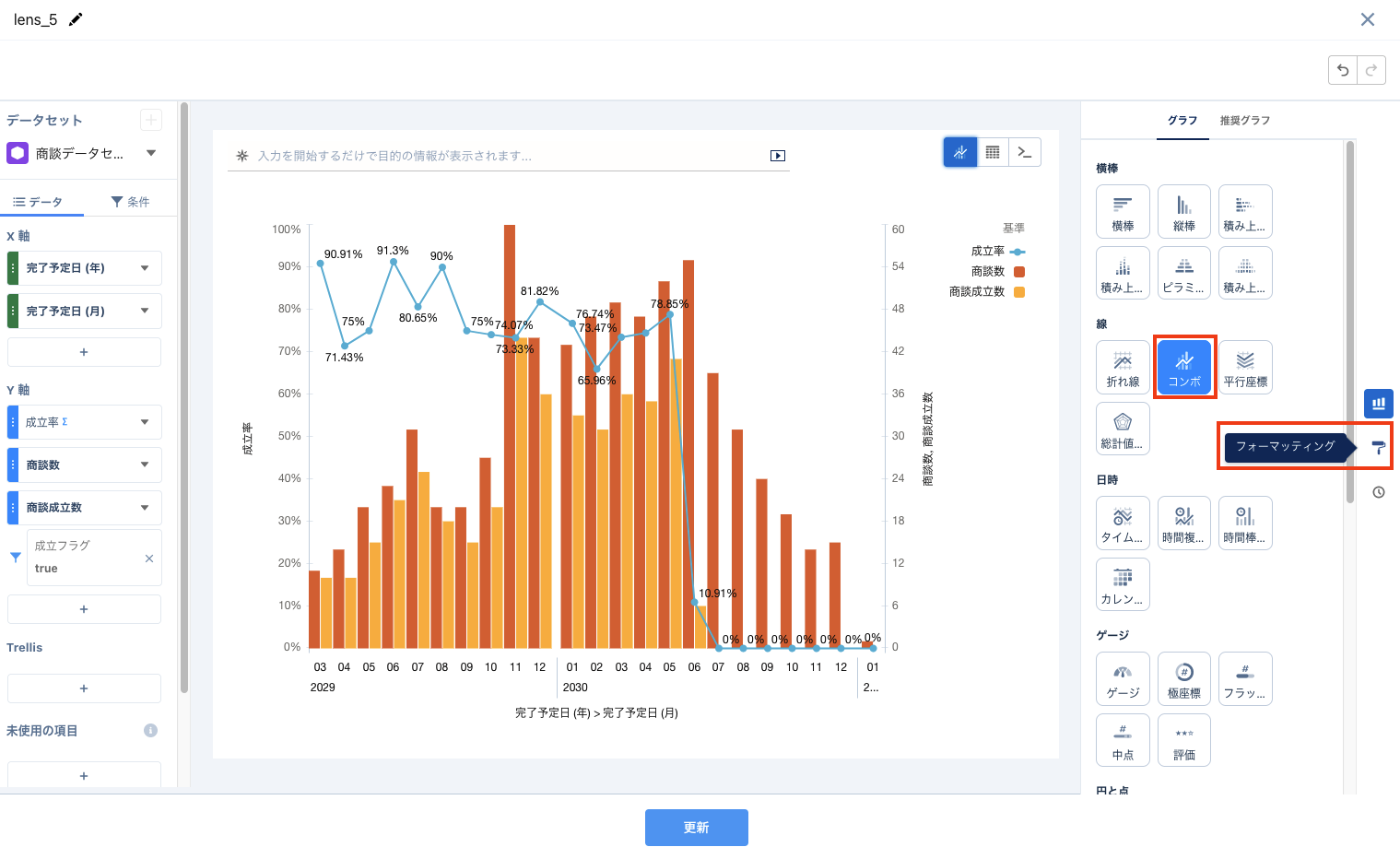The width and height of the screenshot is (1400, 847).
Task: Select the ゲージ gauge chart type
Action: pyautogui.click(x=1123, y=679)
